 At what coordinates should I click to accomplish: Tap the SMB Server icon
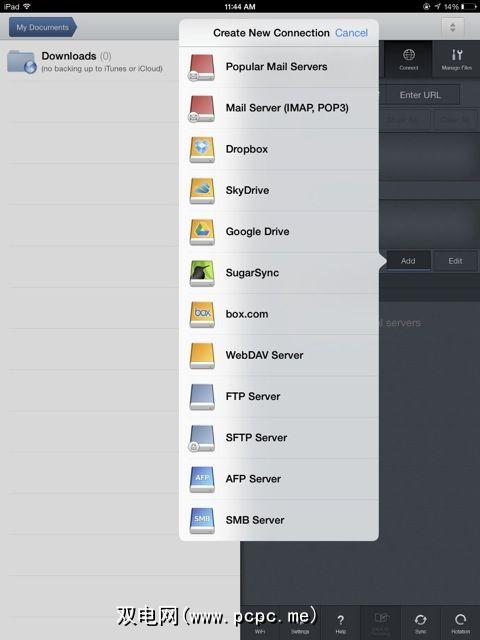point(202,520)
